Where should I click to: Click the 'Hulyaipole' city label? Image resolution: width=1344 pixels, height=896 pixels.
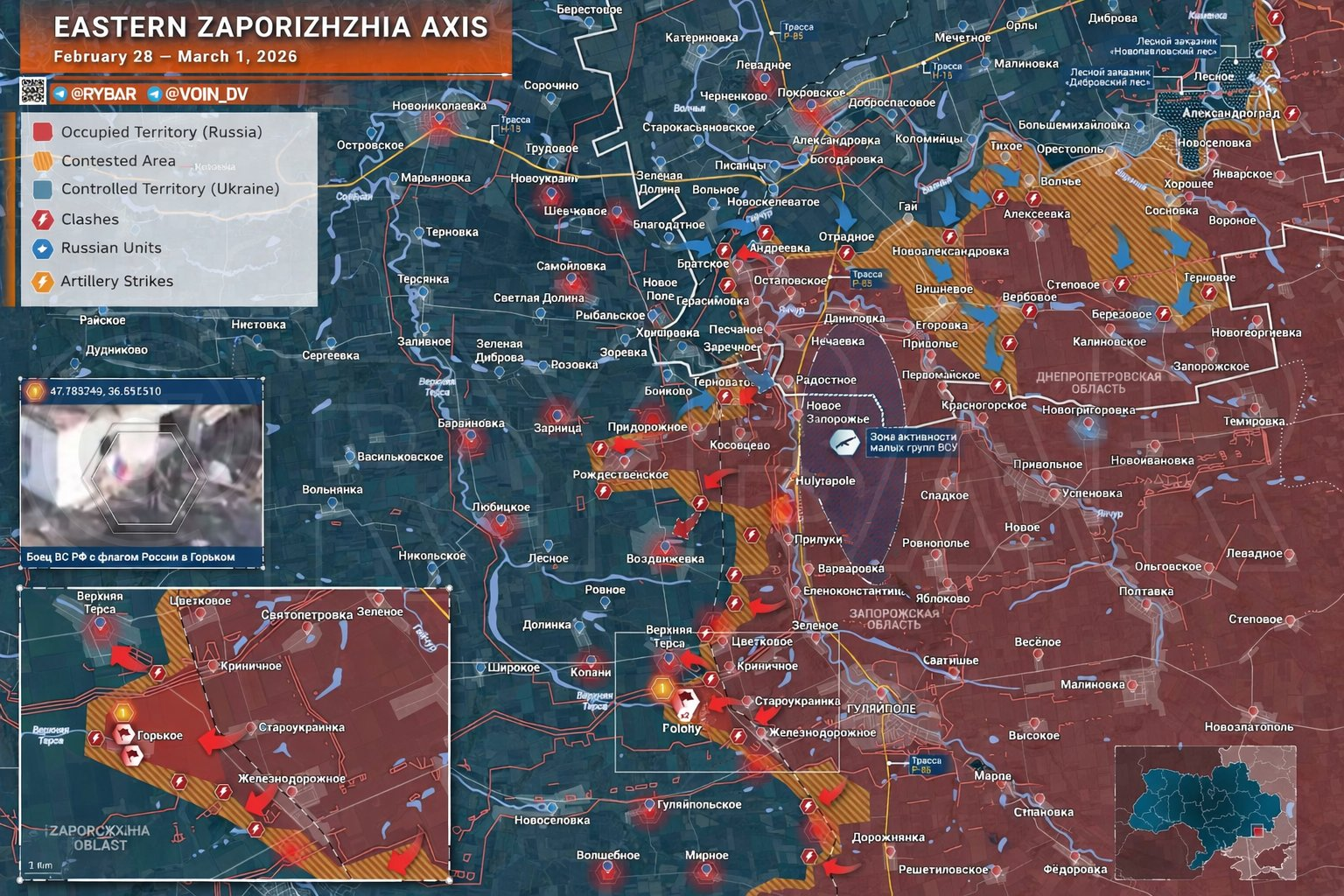coord(825,481)
